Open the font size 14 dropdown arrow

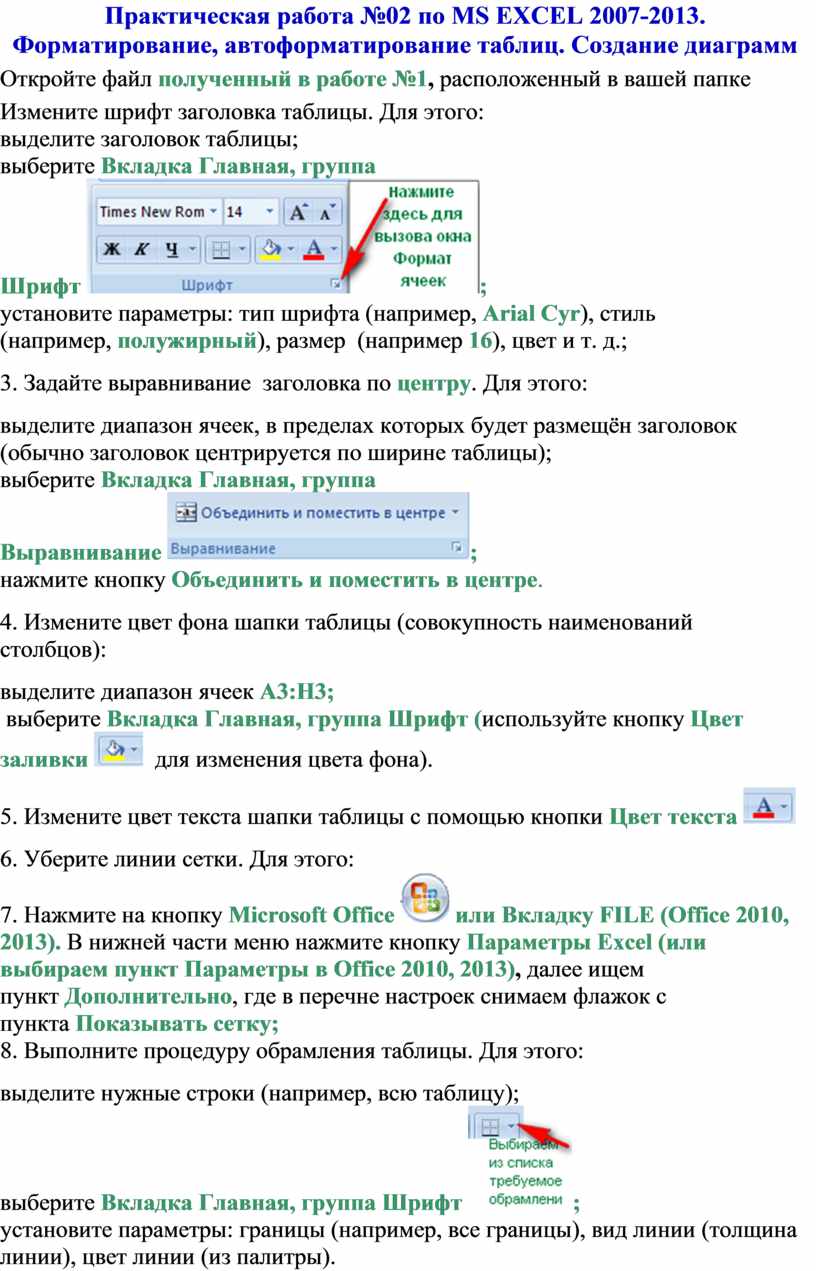pyautogui.click(x=271, y=212)
